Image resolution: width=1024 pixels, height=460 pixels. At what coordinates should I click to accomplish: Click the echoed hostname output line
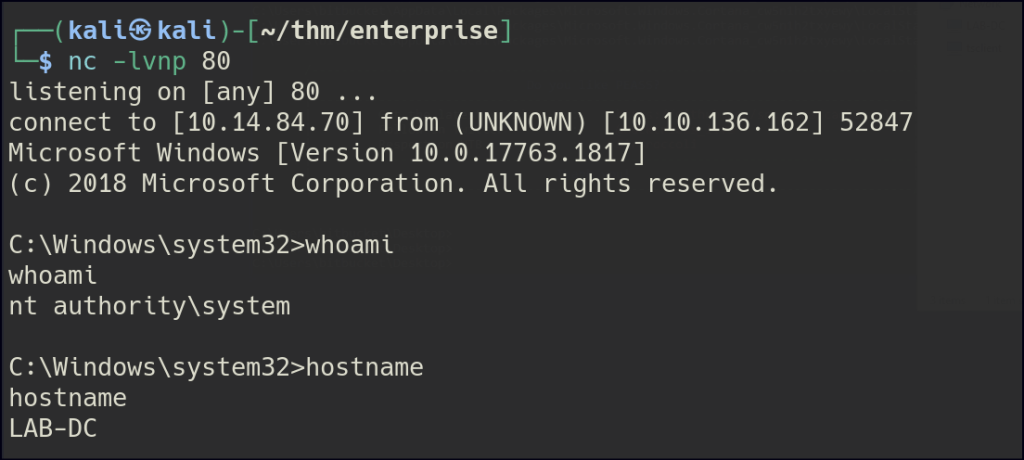pos(67,398)
